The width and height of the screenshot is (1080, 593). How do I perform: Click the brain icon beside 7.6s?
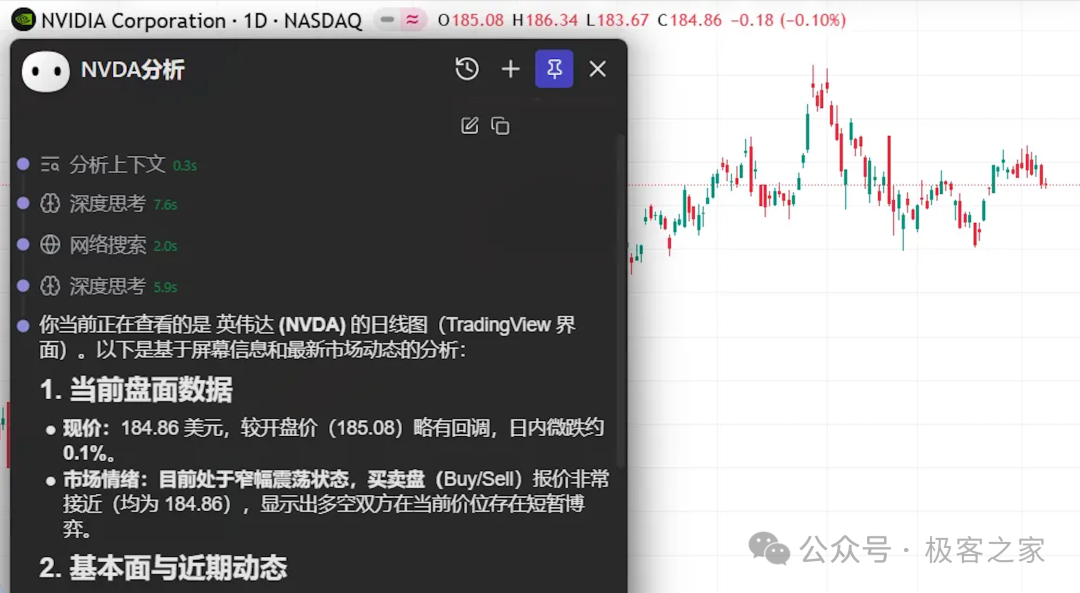[x=50, y=204]
